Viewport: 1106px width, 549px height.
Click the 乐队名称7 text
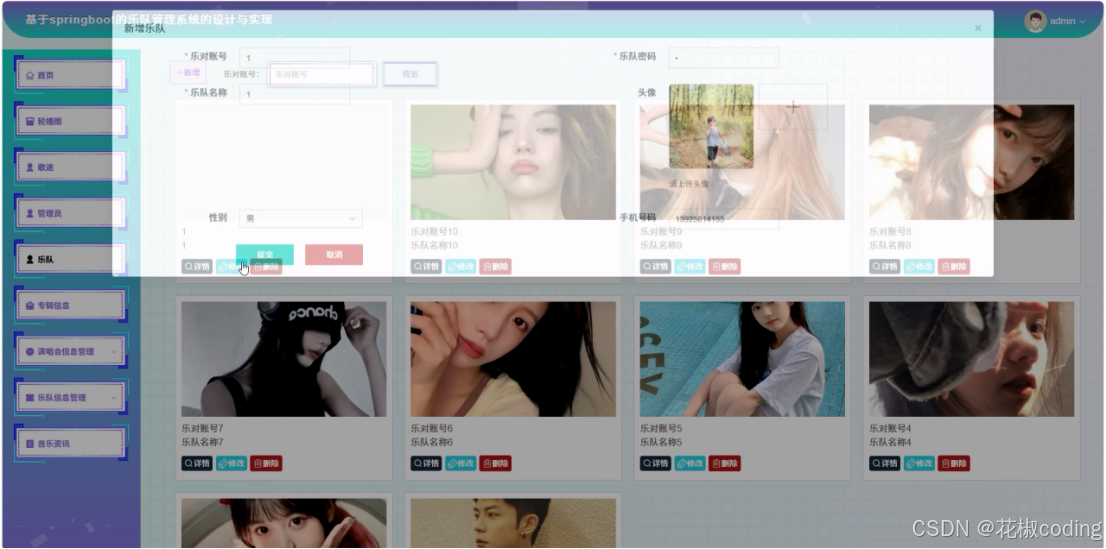pos(202,442)
